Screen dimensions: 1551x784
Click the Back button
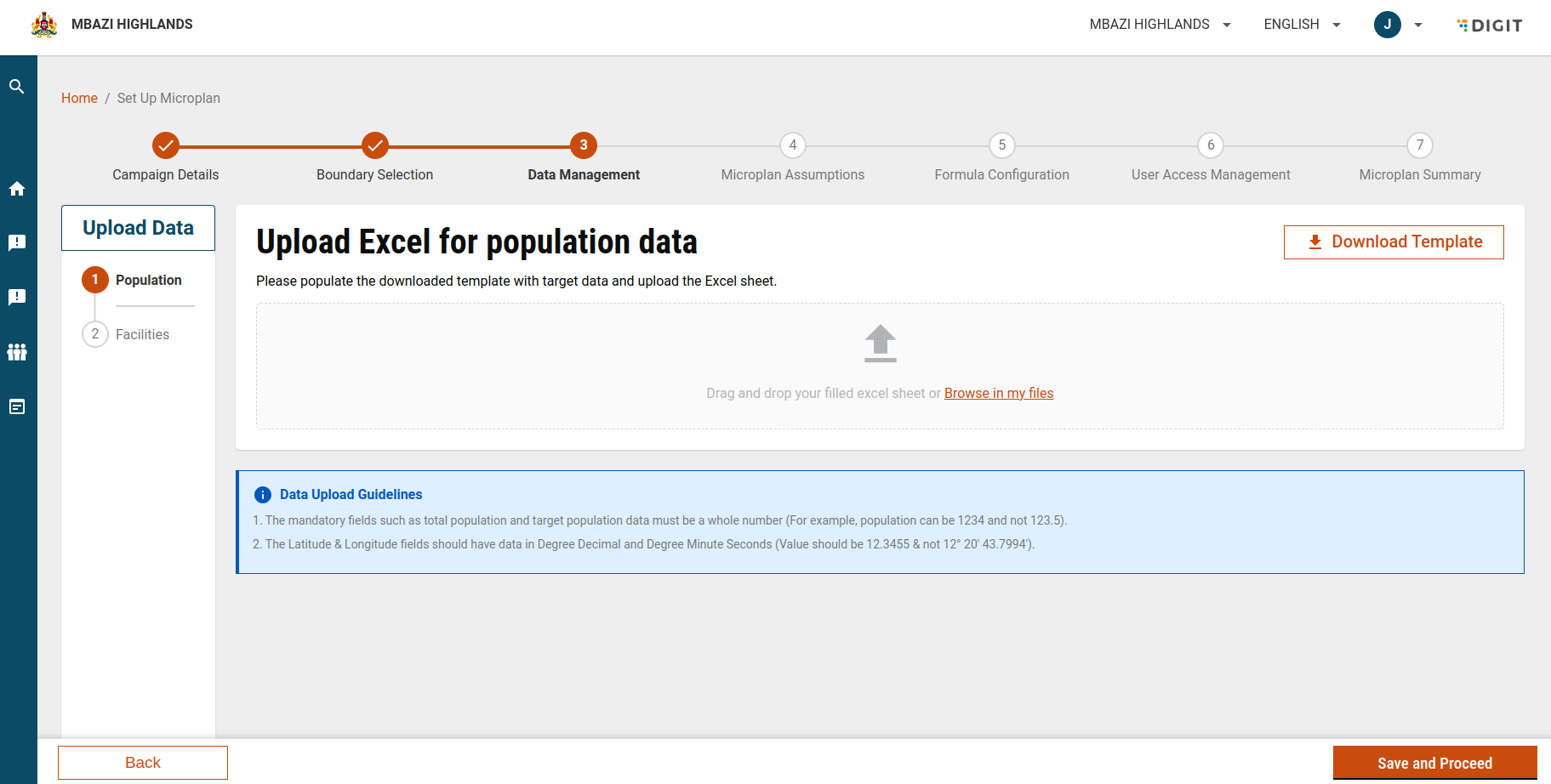point(143,763)
